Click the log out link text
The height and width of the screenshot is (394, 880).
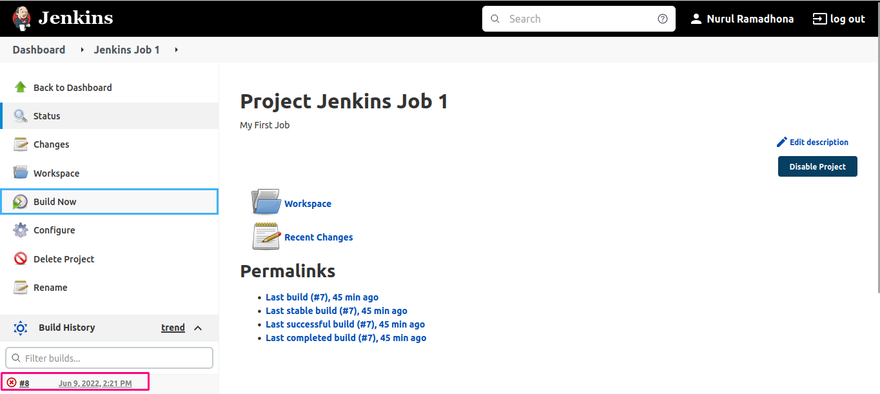pyautogui.click(x=847, y=19)
